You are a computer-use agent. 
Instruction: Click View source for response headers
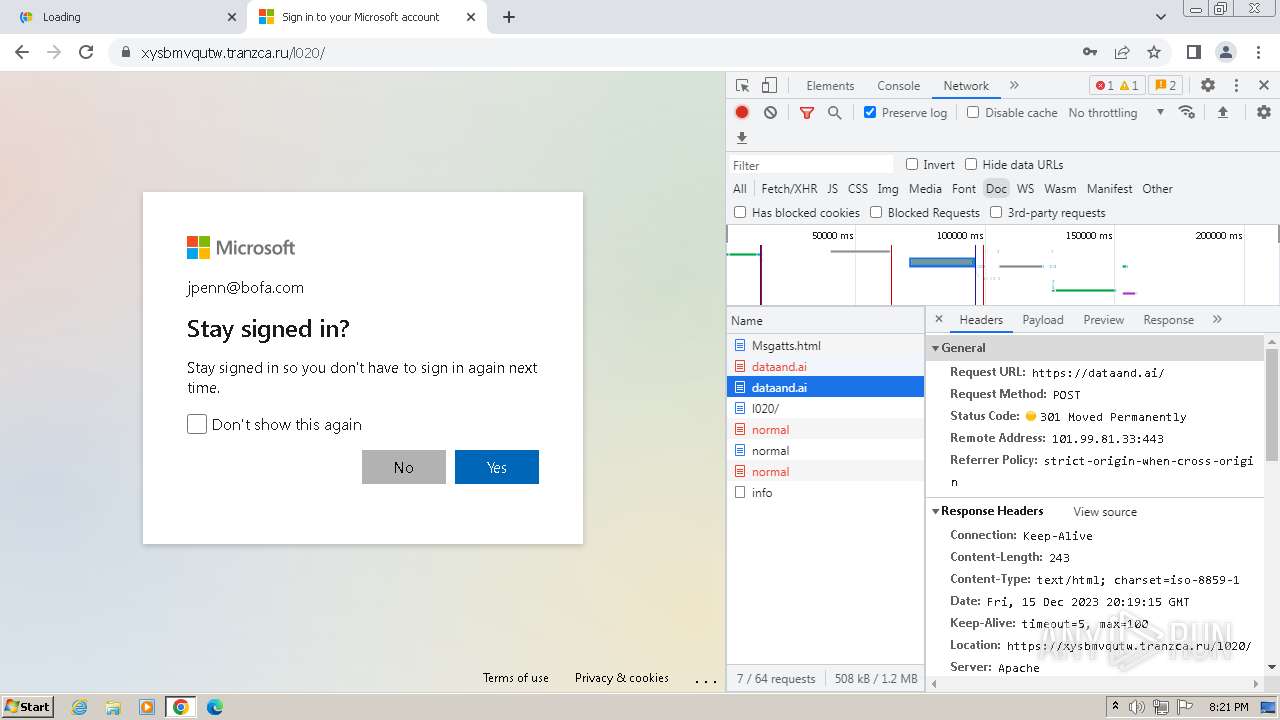pos(1105,512)
